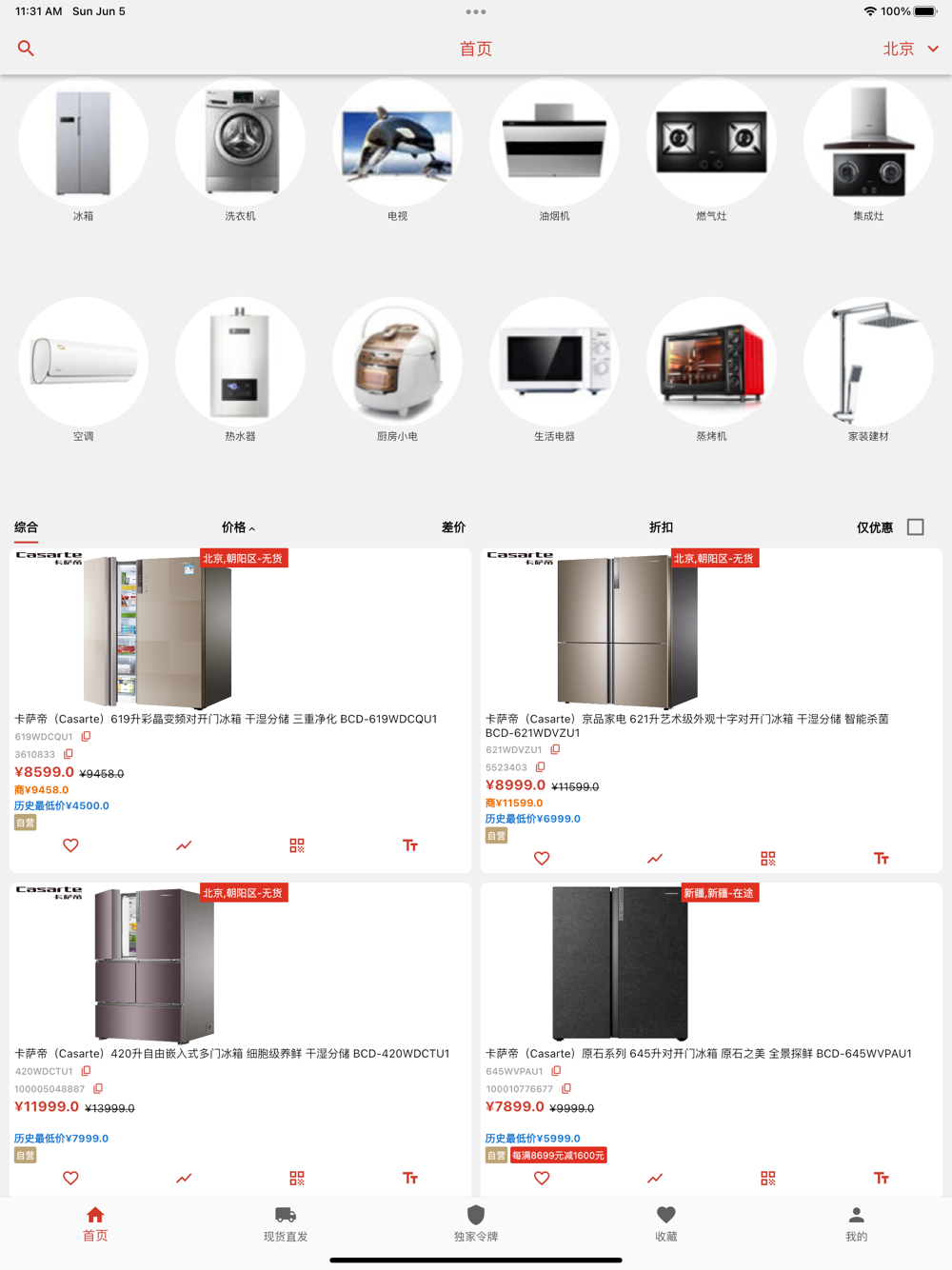952x1270 pixels.
Task: Favorite the BCD-645WVPAU1 fridge with heart icon
Action: (x=542, y=1179)
